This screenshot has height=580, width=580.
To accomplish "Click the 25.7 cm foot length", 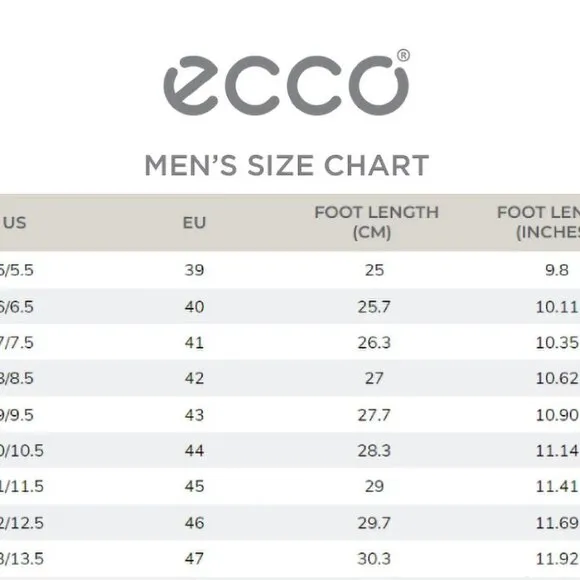I will tap(374, 307).
